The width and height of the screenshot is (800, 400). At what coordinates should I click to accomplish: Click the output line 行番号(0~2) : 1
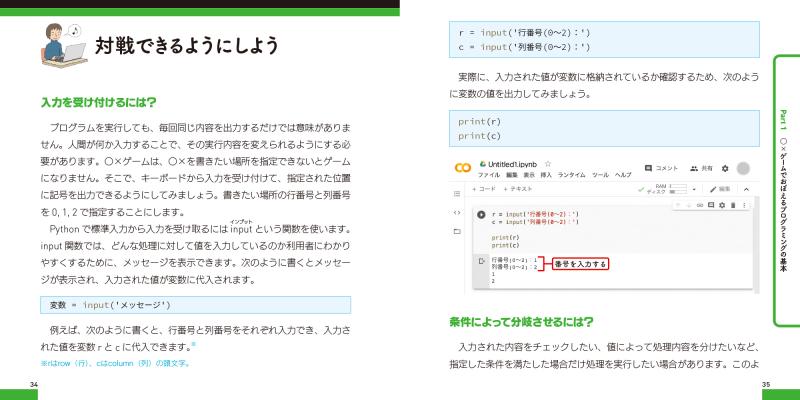tap(514, 260)
